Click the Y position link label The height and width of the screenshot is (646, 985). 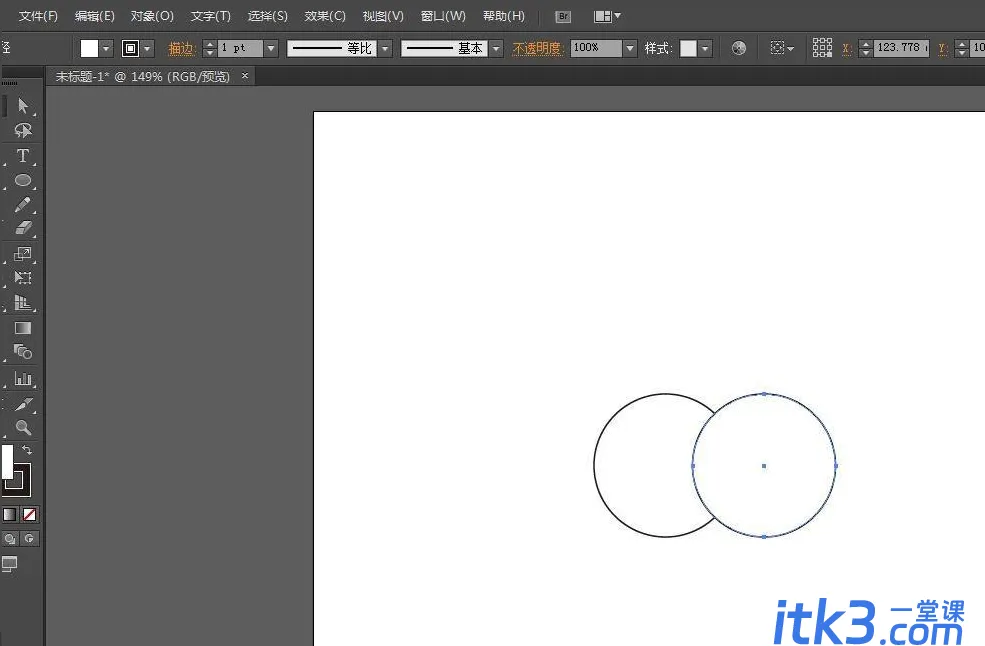tap(943, 48)
